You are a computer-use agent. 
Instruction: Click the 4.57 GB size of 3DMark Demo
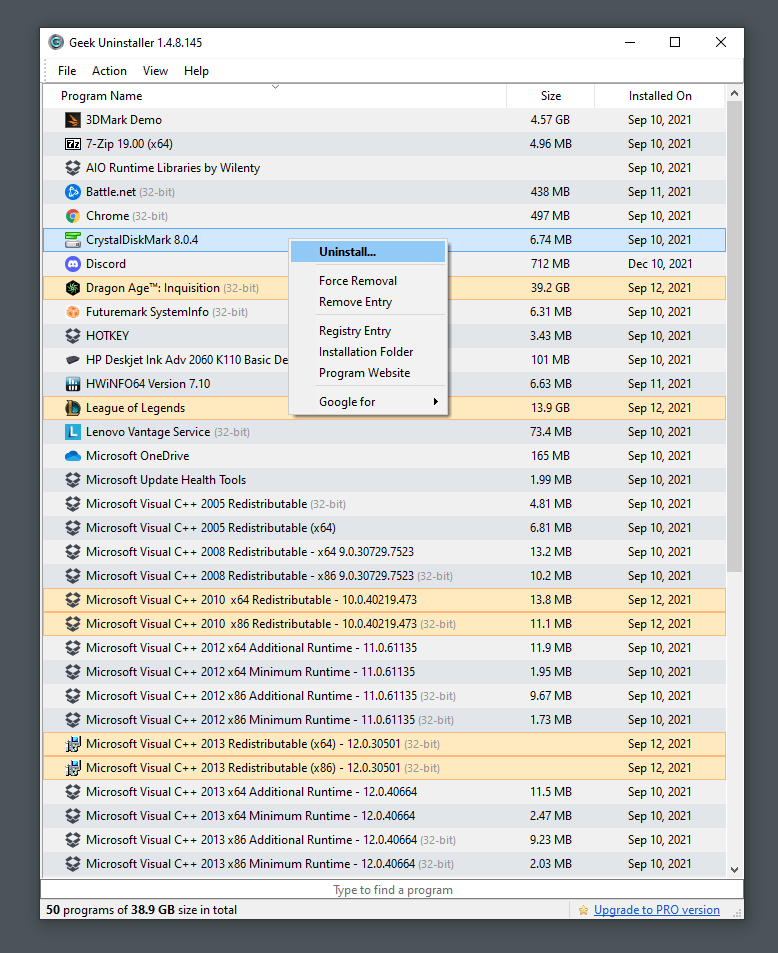click(x=551, y=120)
